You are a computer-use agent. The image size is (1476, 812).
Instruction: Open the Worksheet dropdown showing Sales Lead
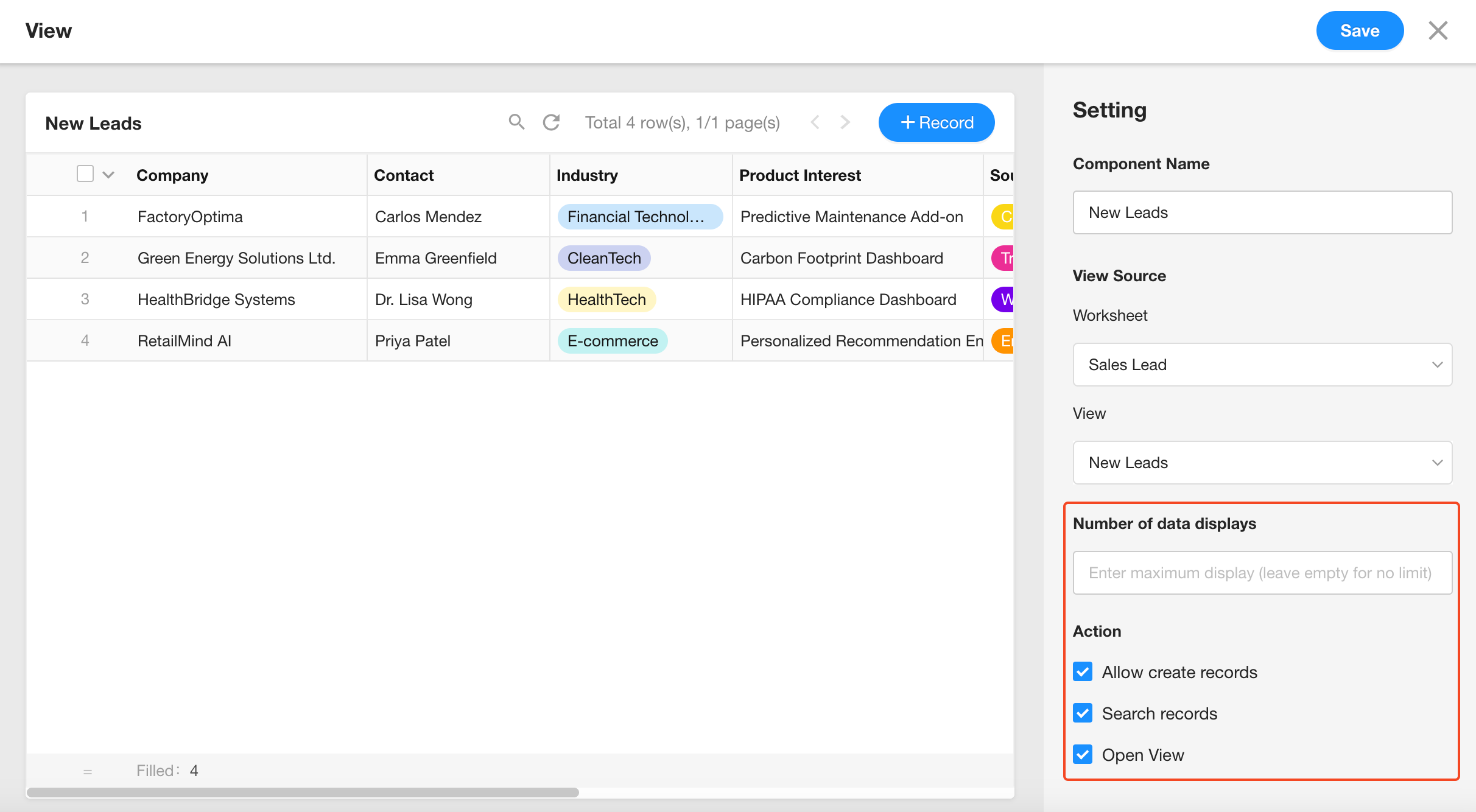pyautogui.click(x=1262, y=365)
